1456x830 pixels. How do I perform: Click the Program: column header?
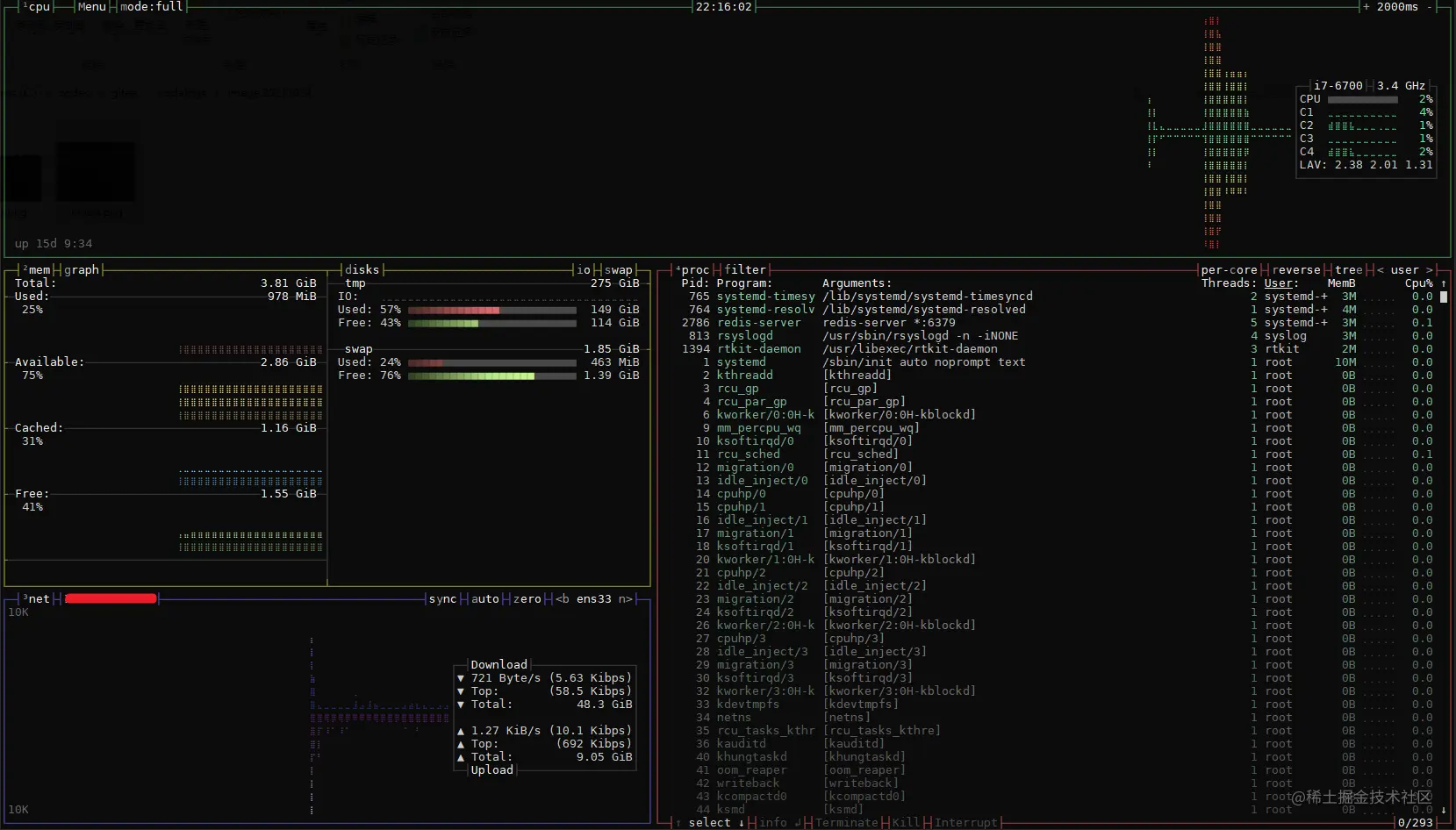[x=745, y=283]
